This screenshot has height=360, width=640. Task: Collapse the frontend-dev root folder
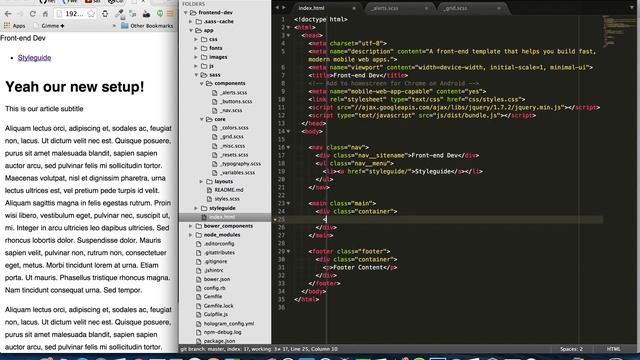[186, 13]
